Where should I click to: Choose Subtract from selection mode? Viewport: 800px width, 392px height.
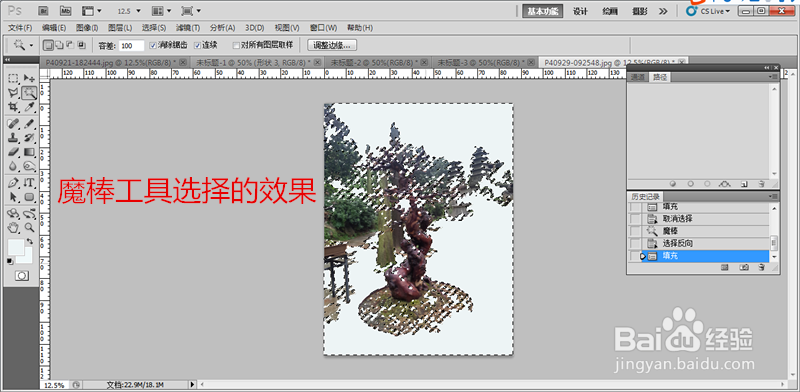[70, 45]
